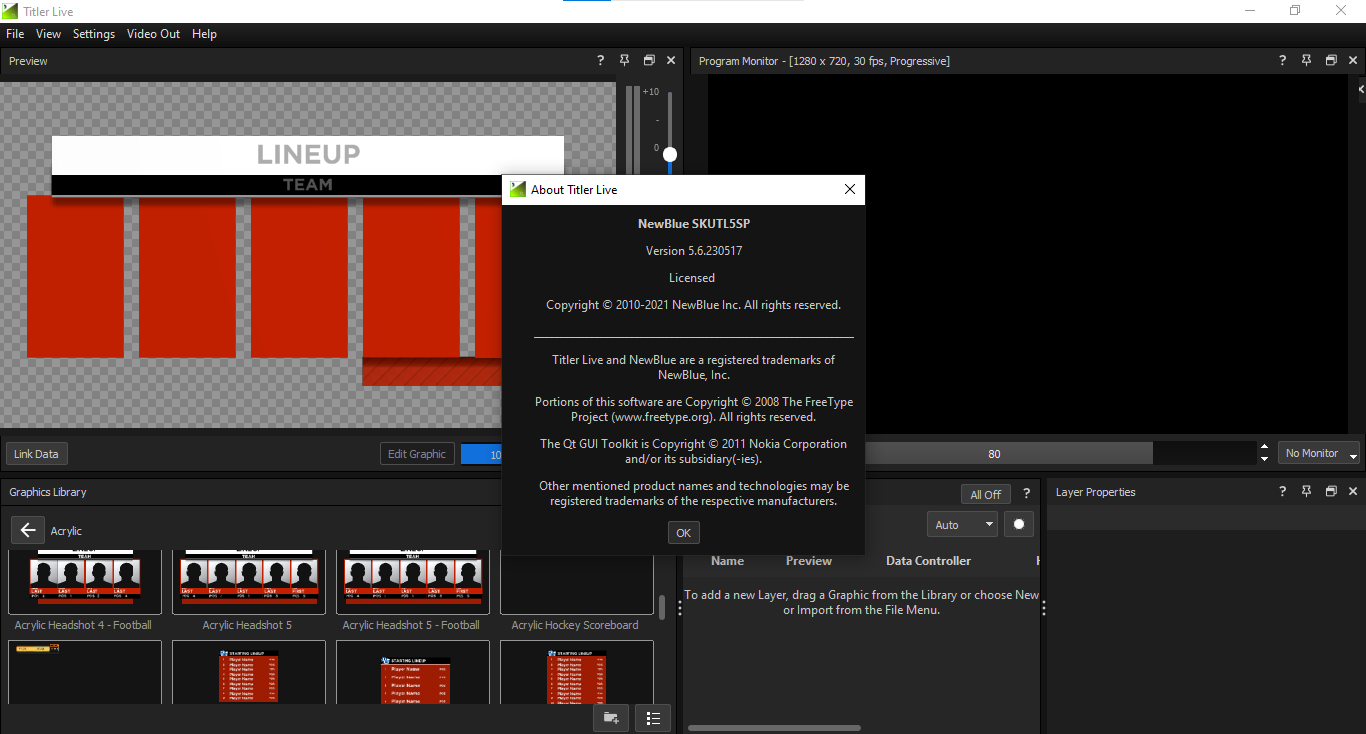Float the Program Monitor panel
The width and height of the screenshot is (1366, 734).
pos(1331,61)
